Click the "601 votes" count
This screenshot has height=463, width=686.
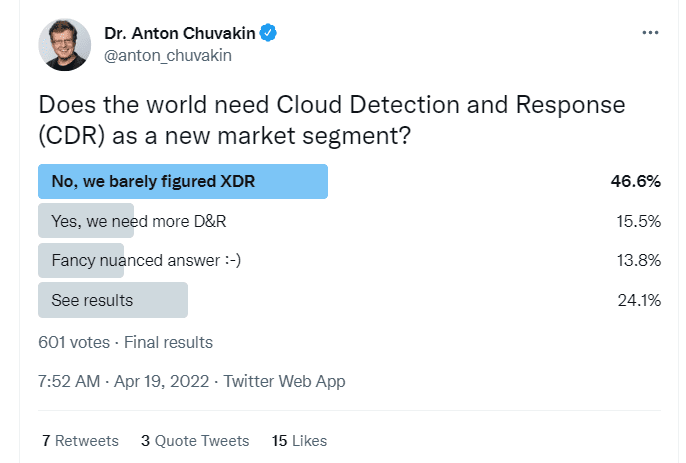click(x=74, y=342)
